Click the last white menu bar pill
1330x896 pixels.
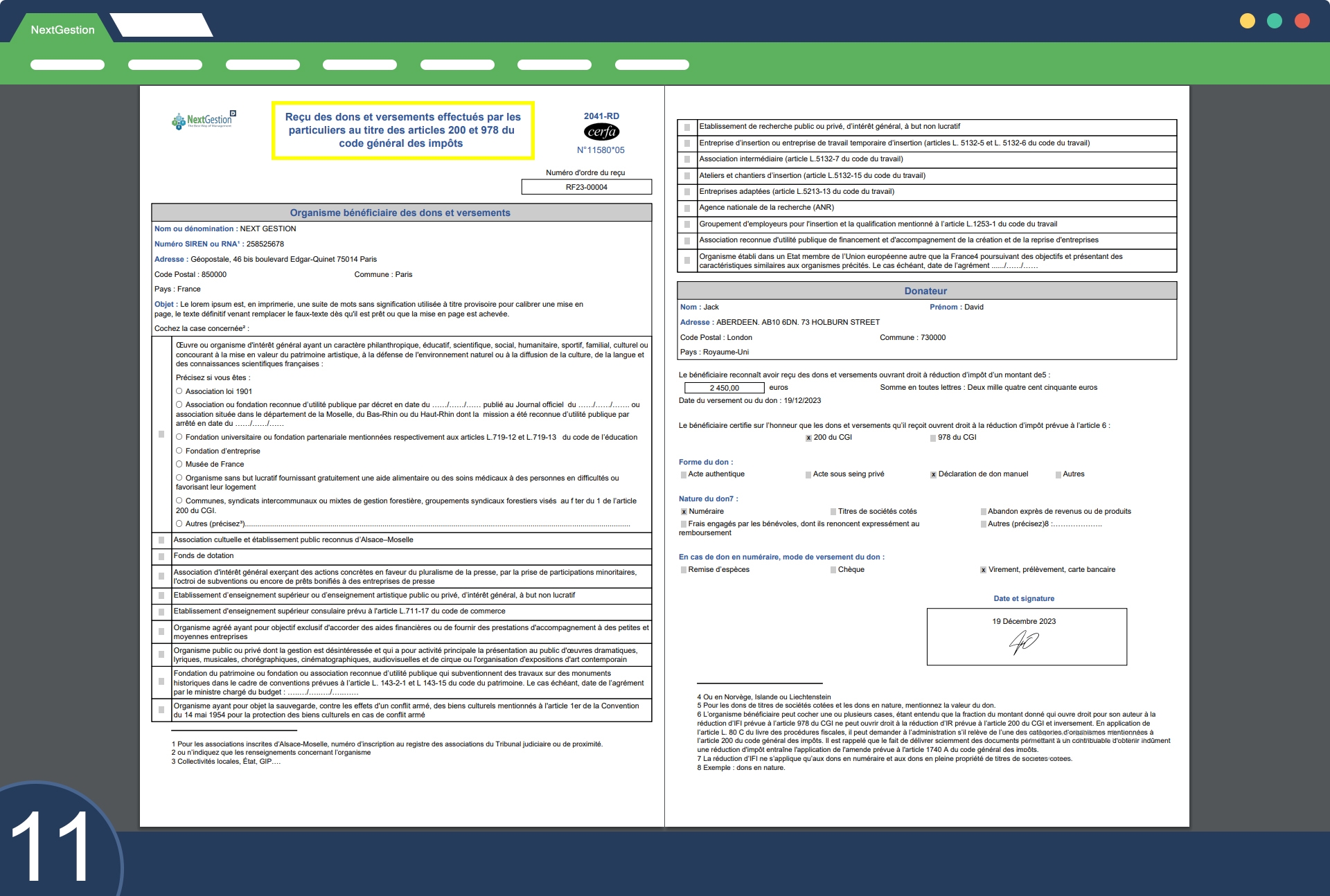click(652, 65)
